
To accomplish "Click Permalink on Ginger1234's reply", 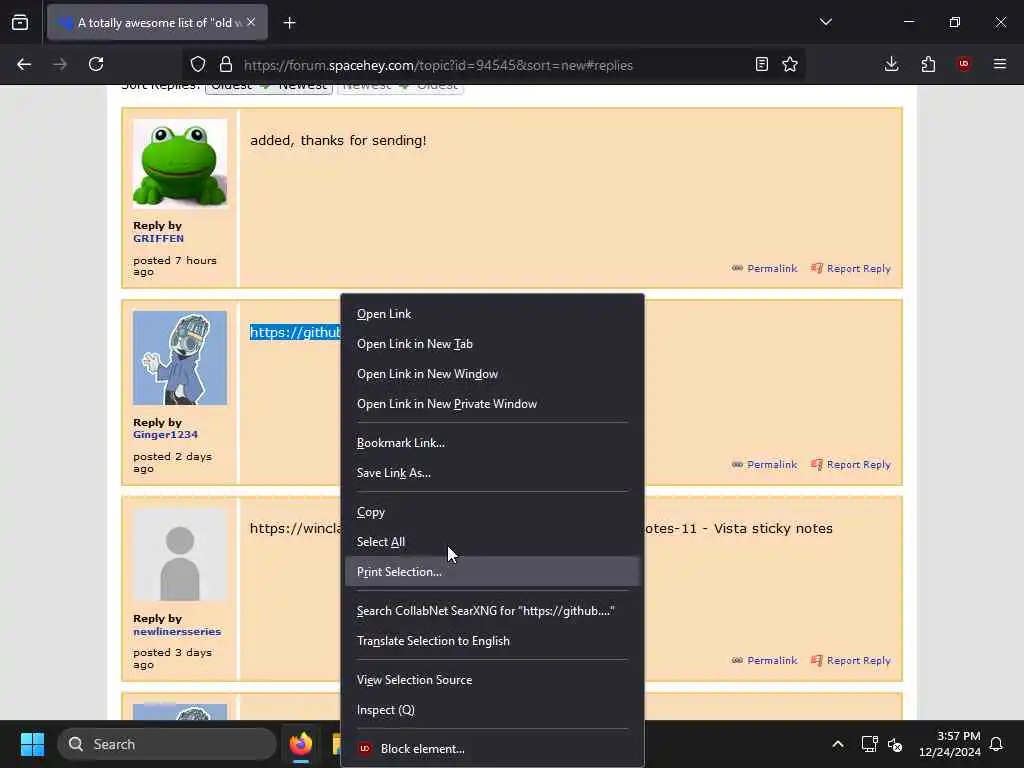I will [x=765, y=464].
